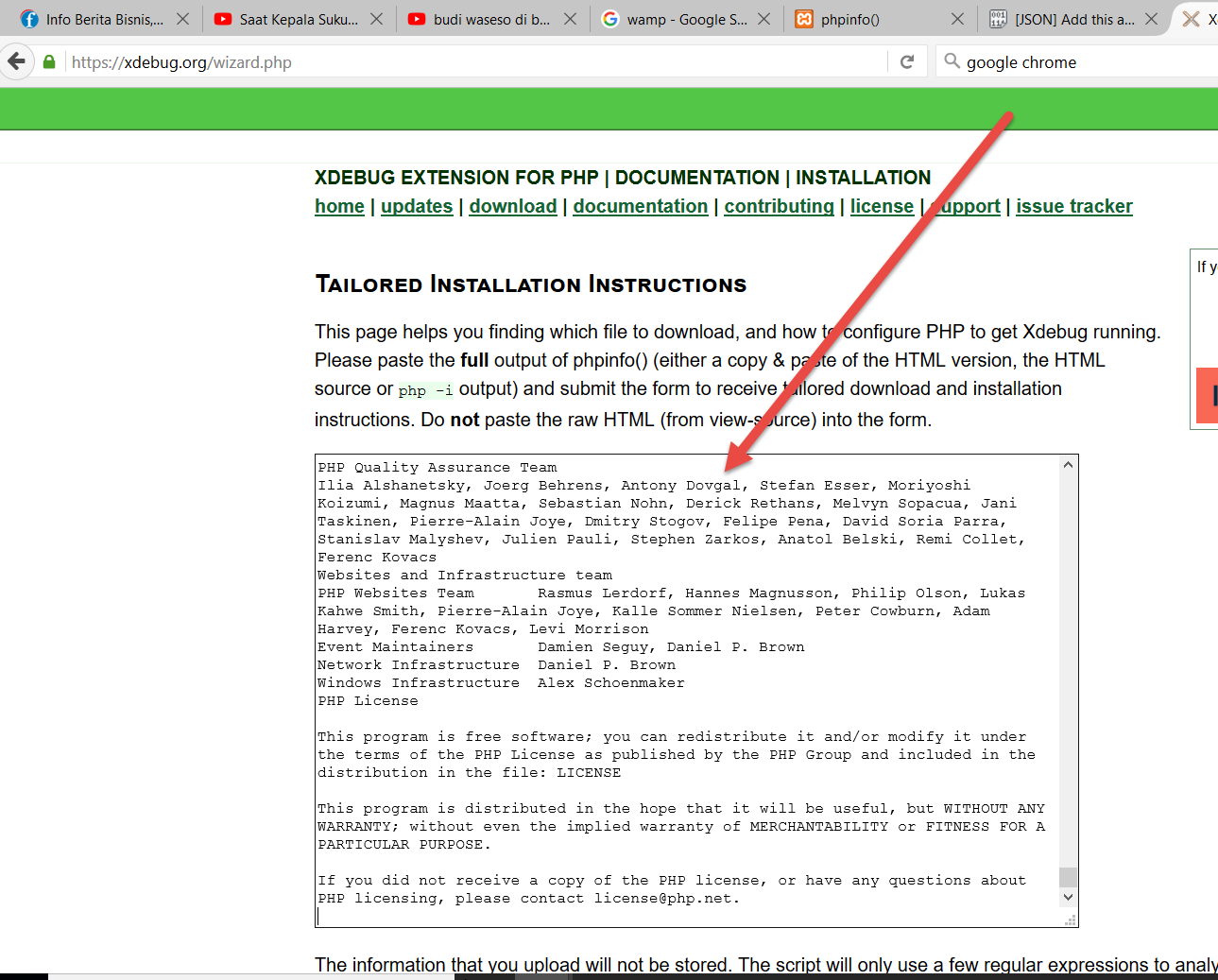Close the Saat Kepala Suku tab
Viewport: 1218px width, 980px height.
click(x=377, y=19)
